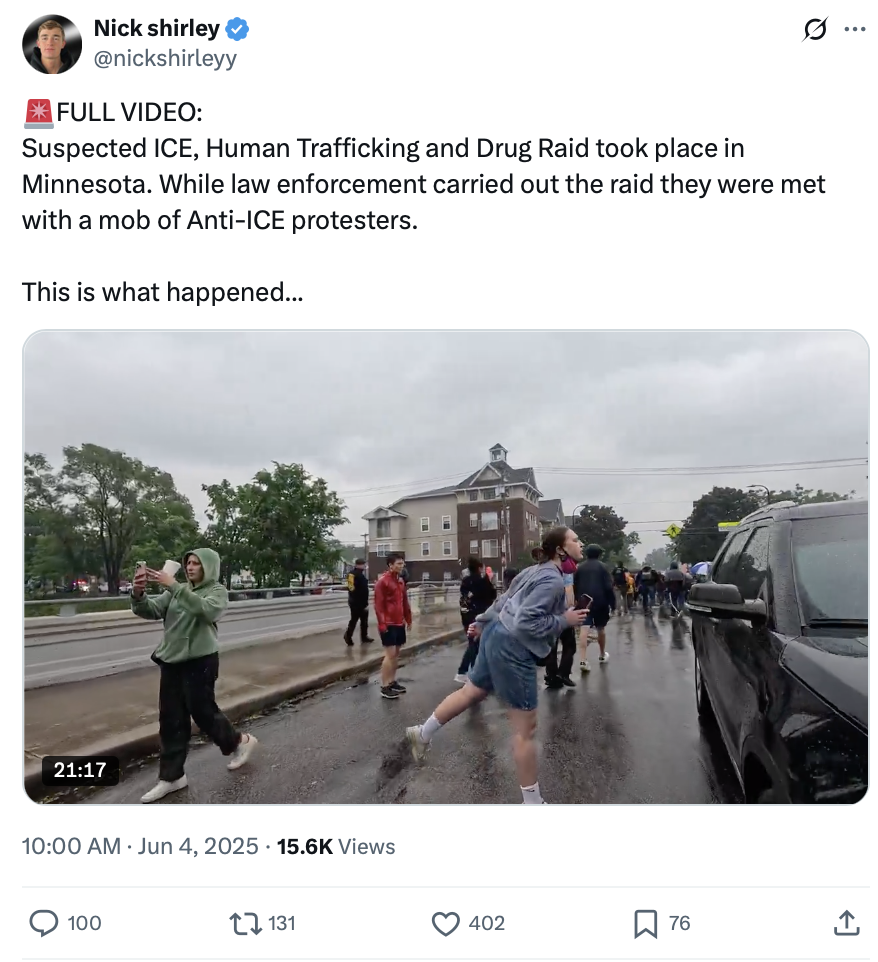Click the repost icon
Viewport: 878px width, 962px height.
(x=246, y=923)
